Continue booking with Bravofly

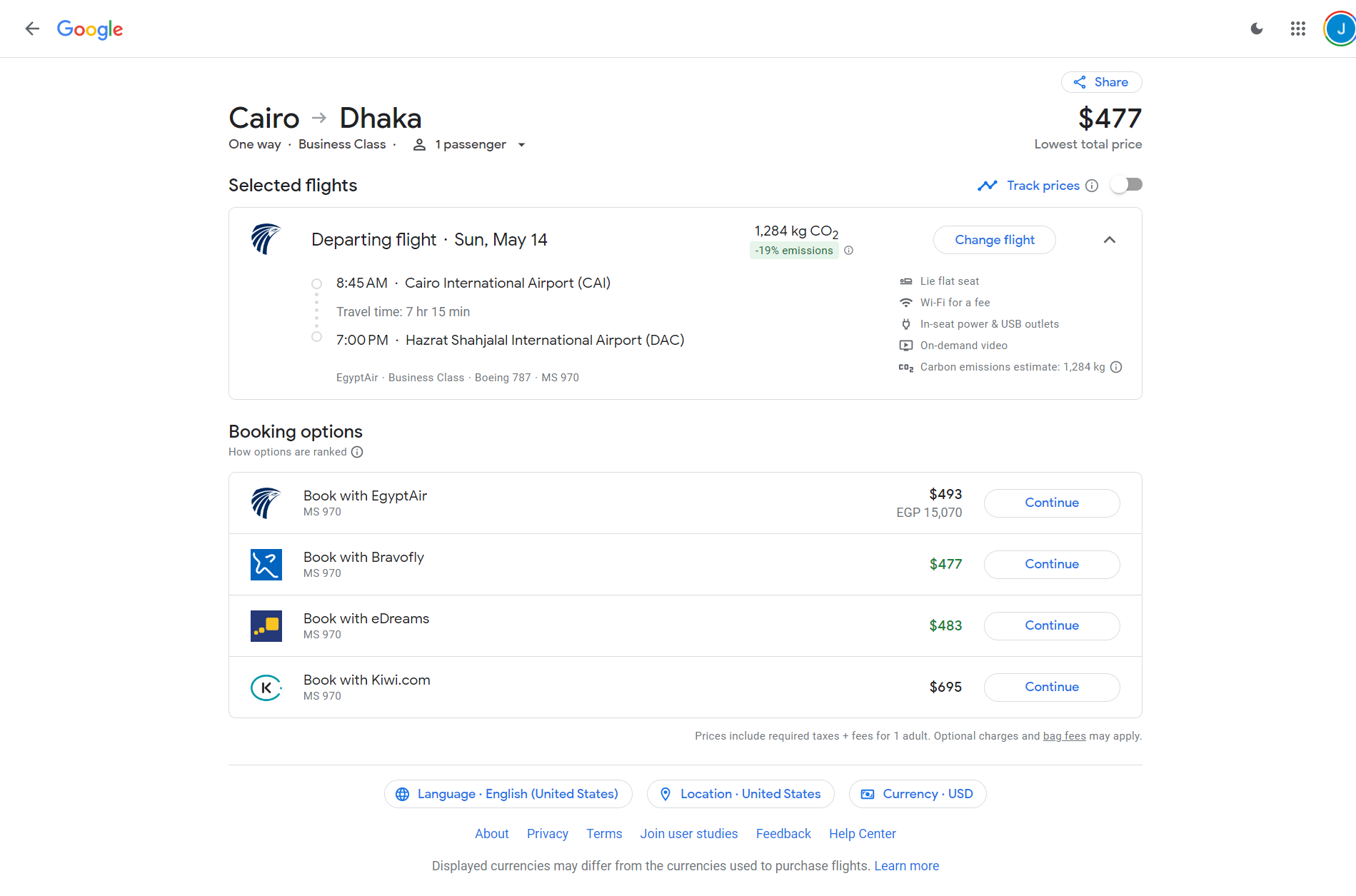pos(1051,564)
